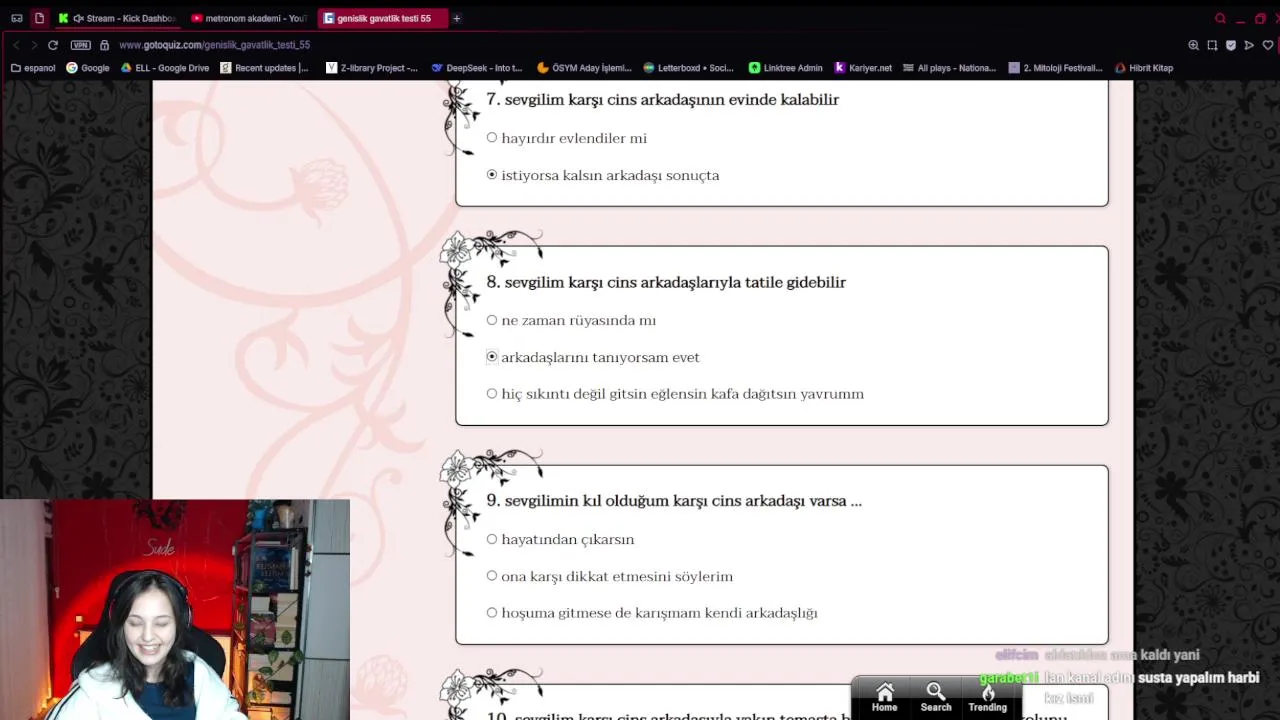Switch to metronom akademi YouTube tab
Screen dimensions: 1280x720
coord(249,18)
